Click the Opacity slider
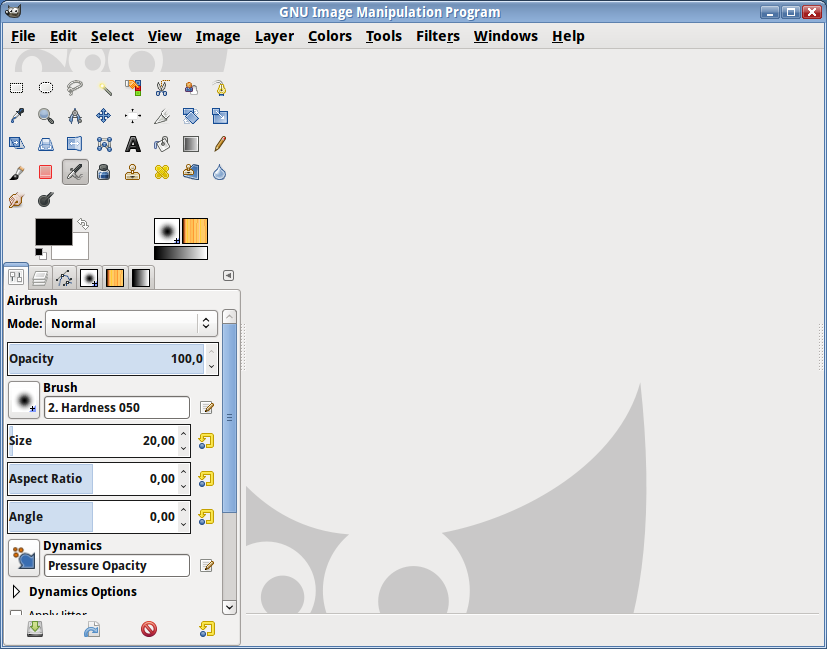Viewport: 827px width, 649px height. pyautogui.click(x=104, y=358)
